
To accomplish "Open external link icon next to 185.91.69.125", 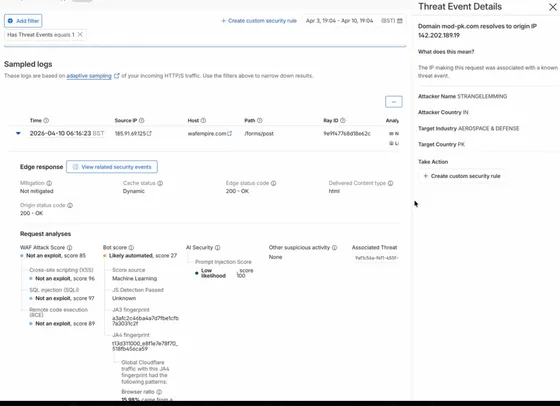I will 149,134.
